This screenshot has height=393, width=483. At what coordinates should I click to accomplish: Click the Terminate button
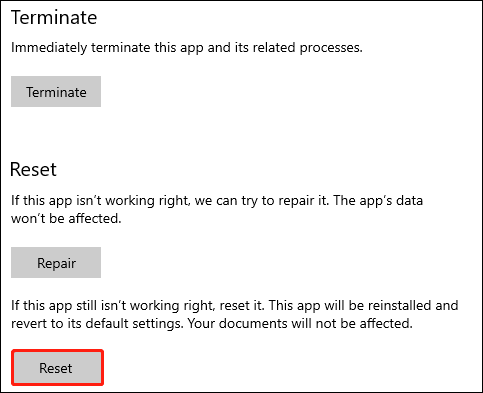[x=56, y=92]
